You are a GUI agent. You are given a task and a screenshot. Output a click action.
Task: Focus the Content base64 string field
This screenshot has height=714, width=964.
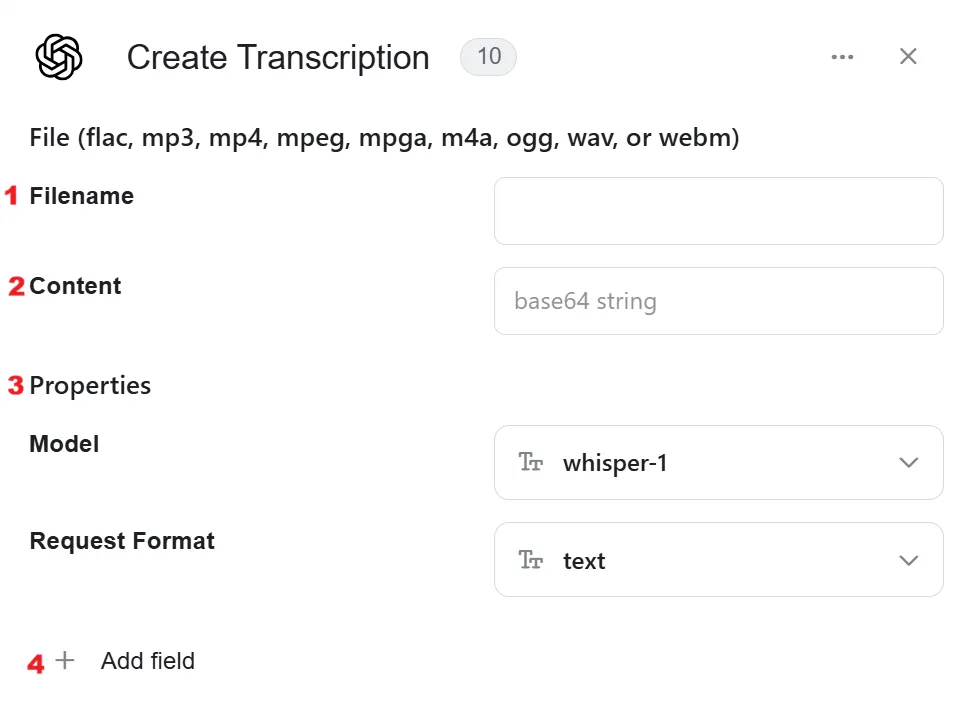point(719,301)
